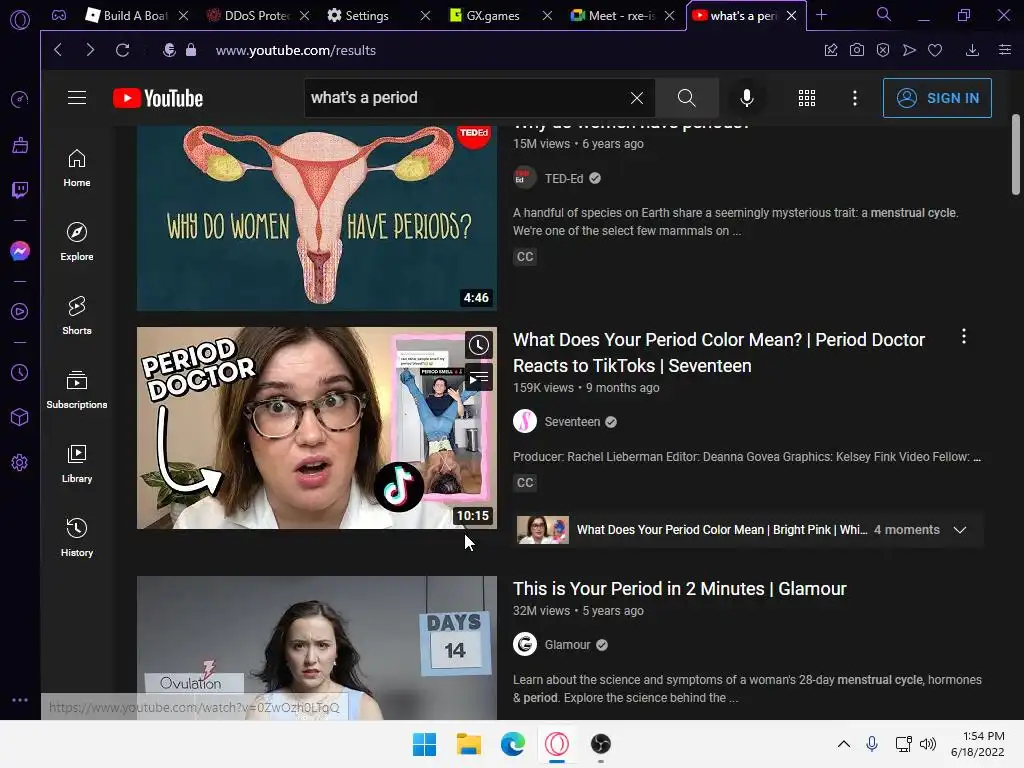Viewport: 1024px width, 768px height.
Task: Open GX Corner gamepad icon
Action: (59, 15)
